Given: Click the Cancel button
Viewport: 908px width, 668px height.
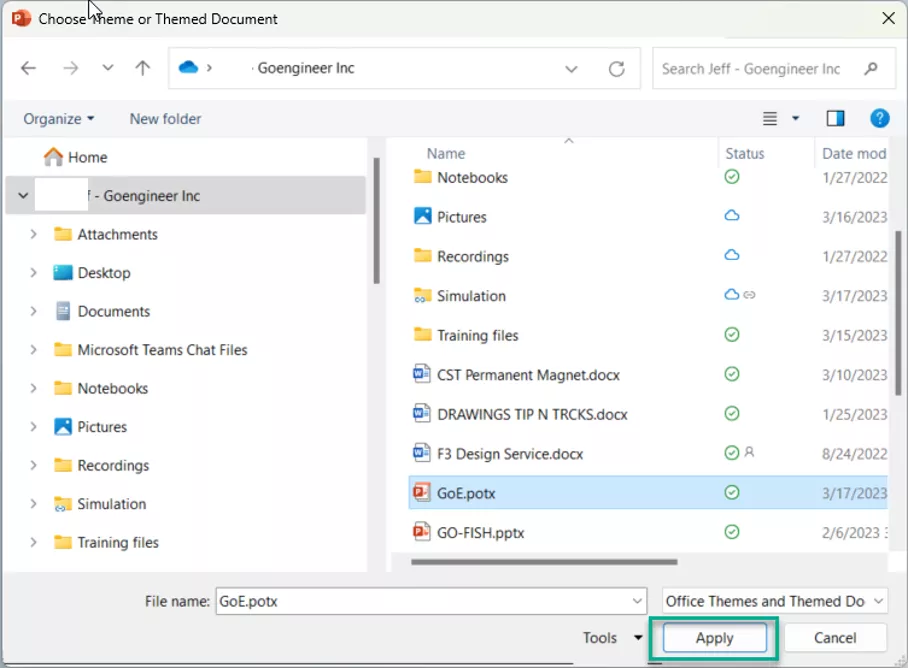Looking at the screenshot, I should pyautogui.click(x=834, y=638).
